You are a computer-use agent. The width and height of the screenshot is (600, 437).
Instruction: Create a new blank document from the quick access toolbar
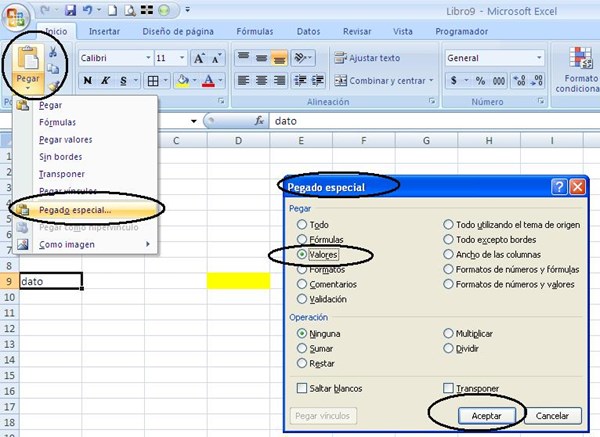coord(112,10)
